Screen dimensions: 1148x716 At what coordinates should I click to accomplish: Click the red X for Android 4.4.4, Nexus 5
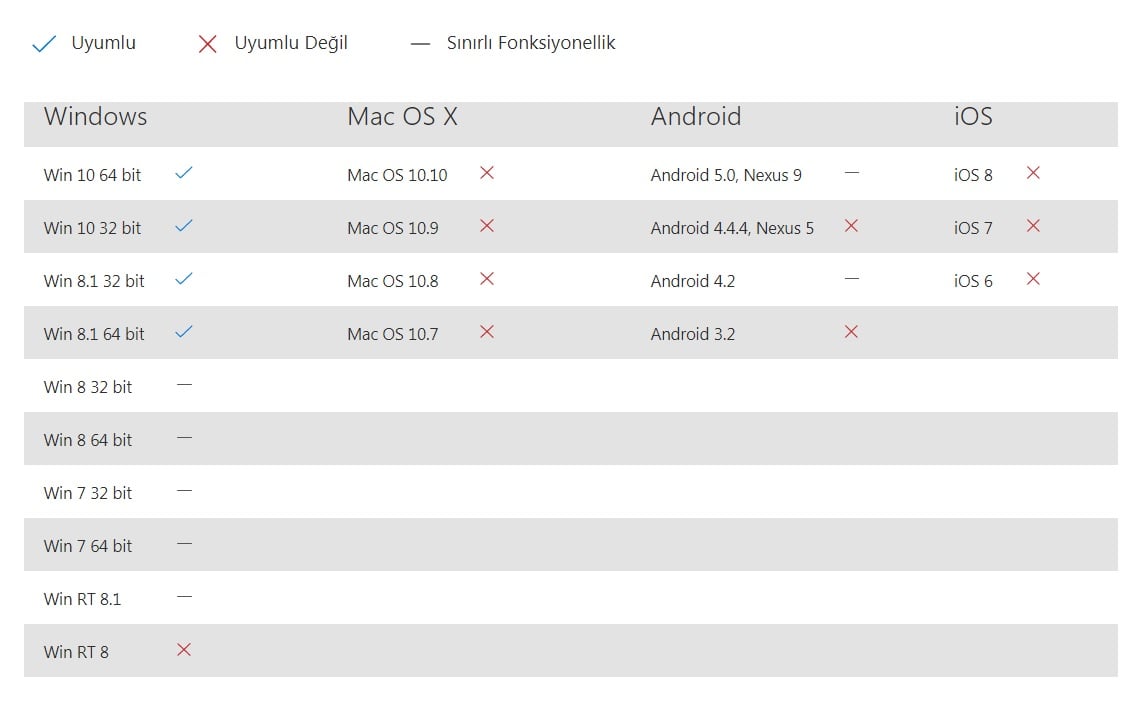click(x=851, y=225)
